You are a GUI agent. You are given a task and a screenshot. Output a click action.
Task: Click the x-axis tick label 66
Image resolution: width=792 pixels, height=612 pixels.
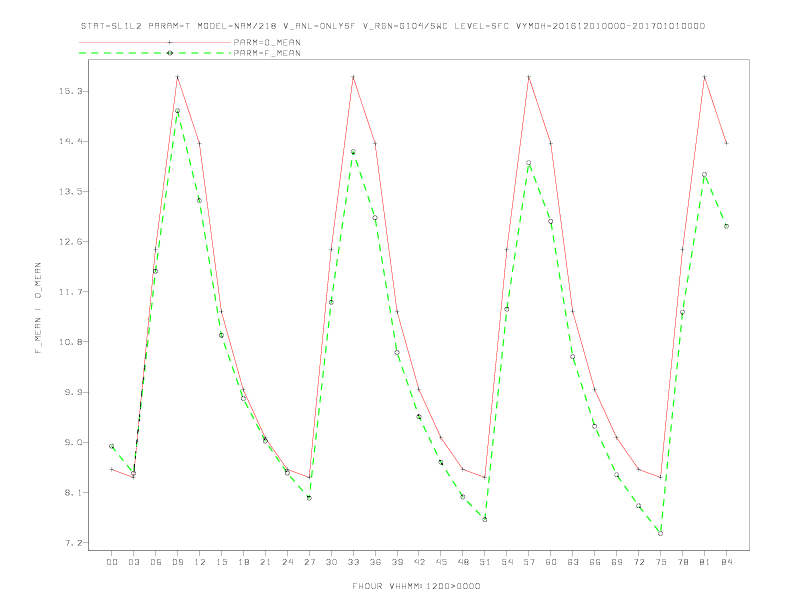pyautogui.click(x=595, y=562)
